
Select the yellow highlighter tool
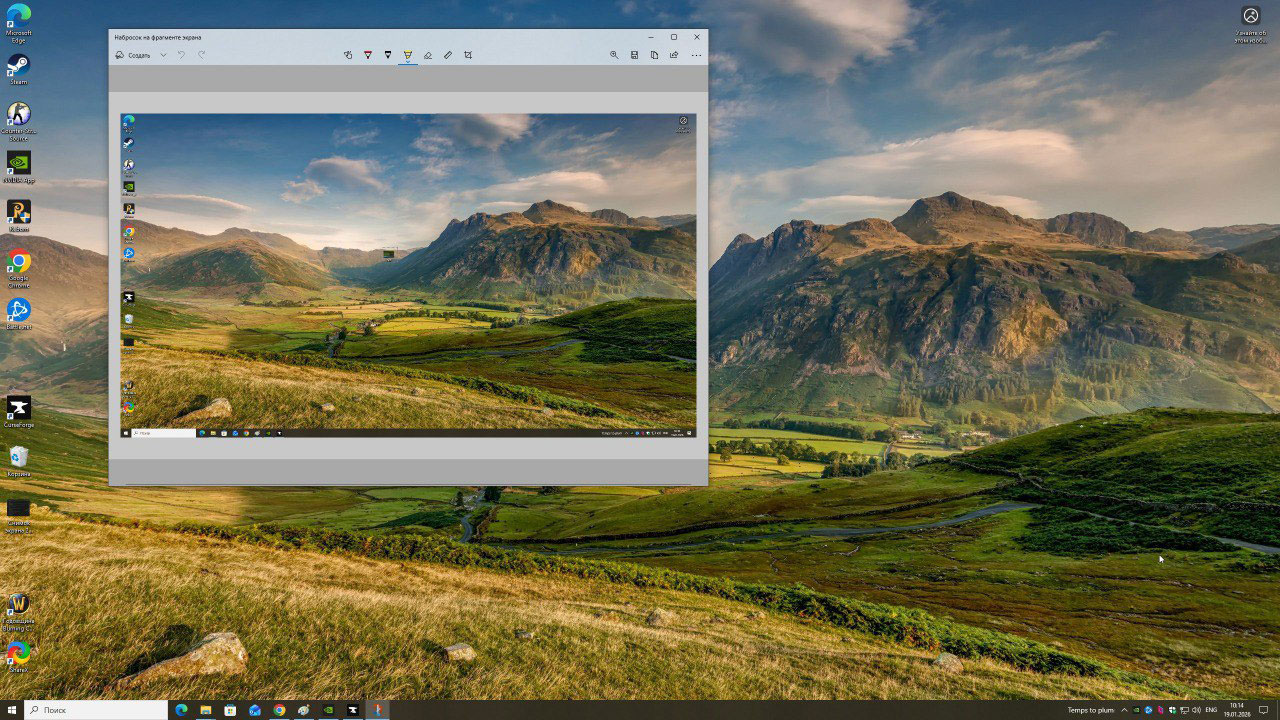coord(408,55)
